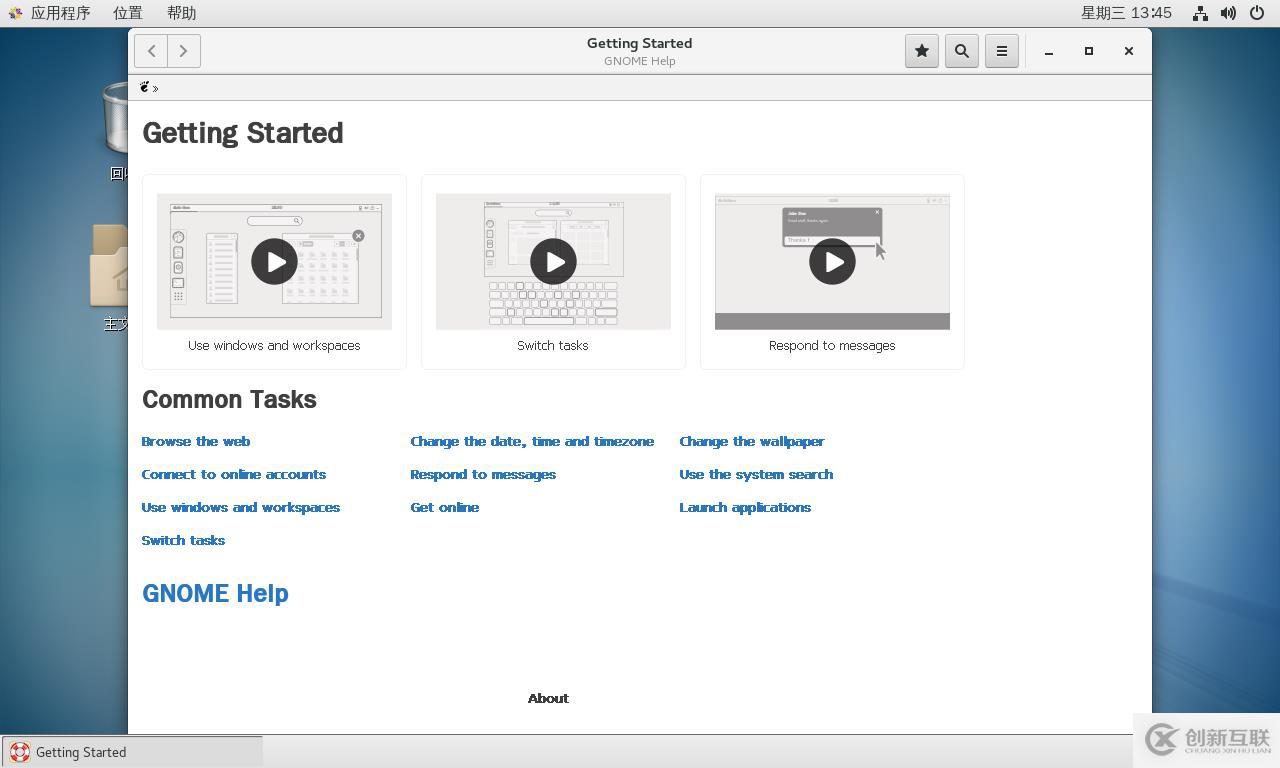
Task: Open the Change the wallpaper link
Action: coord(752,441)
